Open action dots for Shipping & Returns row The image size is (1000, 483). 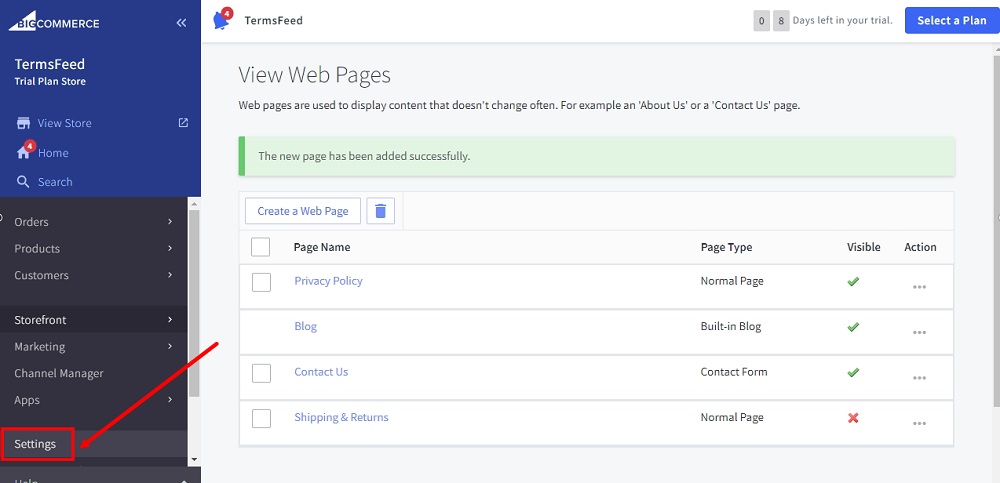[x=919, y=423]
